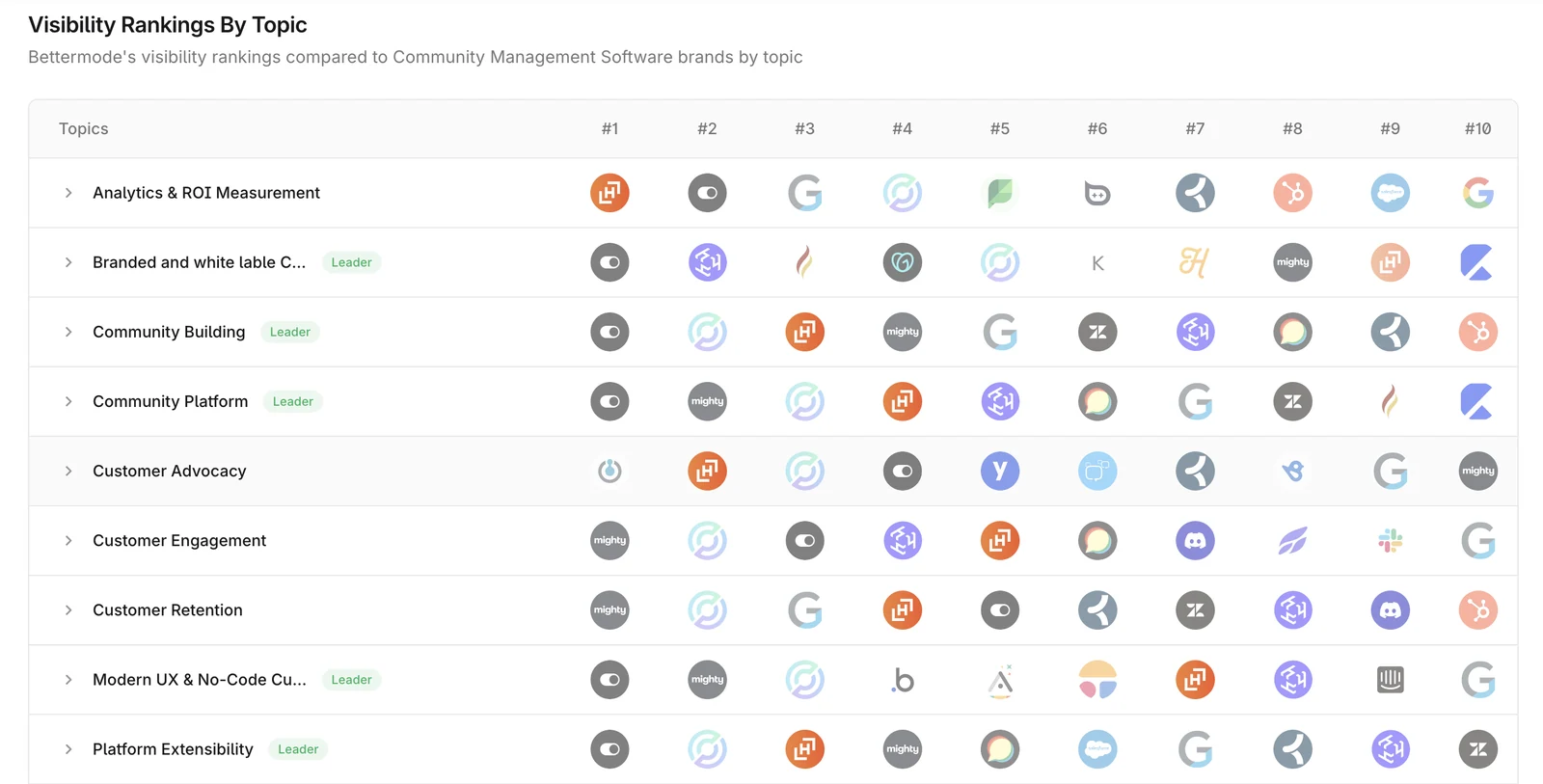Click the purple Y #5 logo in Customer Advocacy row
This screenshot has height=784, width=1543.
(1000, 471)
